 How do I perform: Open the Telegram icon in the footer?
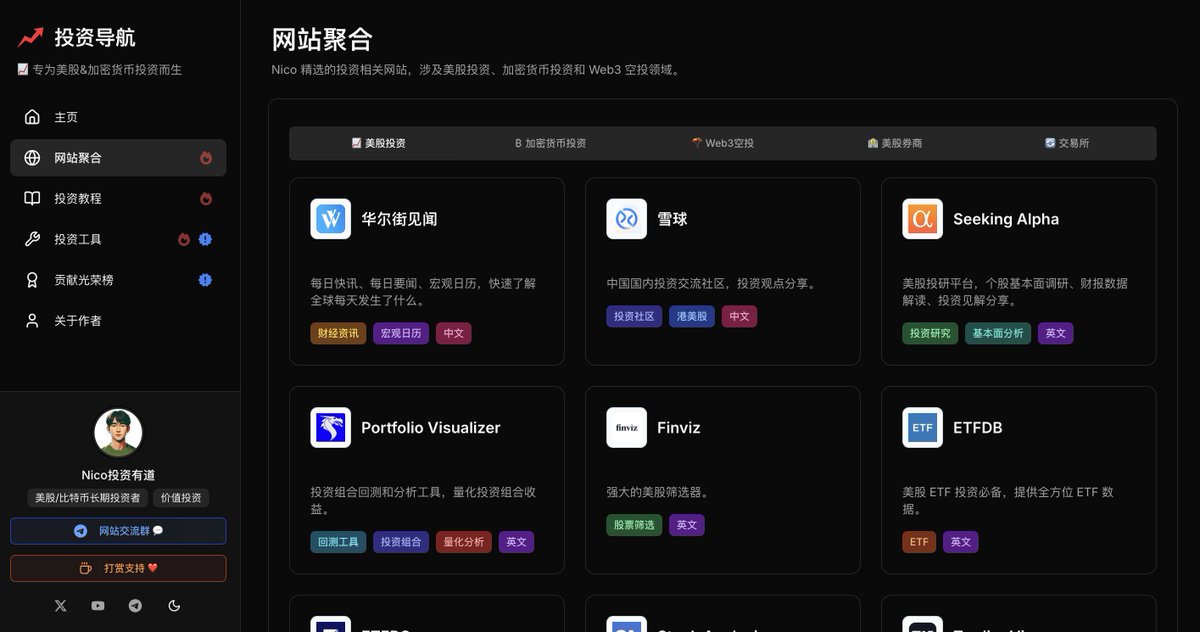tap(135, 605)
